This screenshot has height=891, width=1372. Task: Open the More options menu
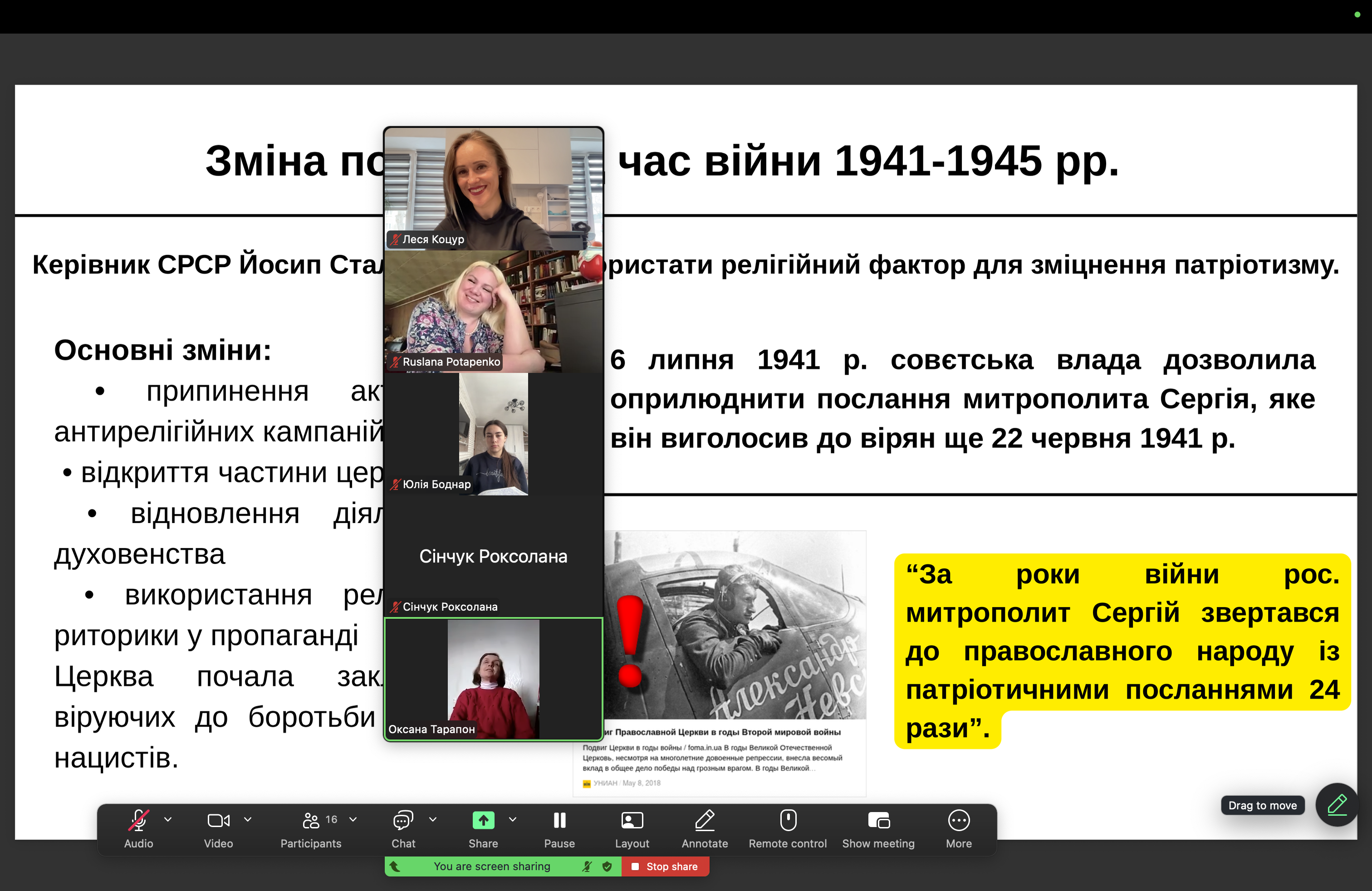(959, 820)
